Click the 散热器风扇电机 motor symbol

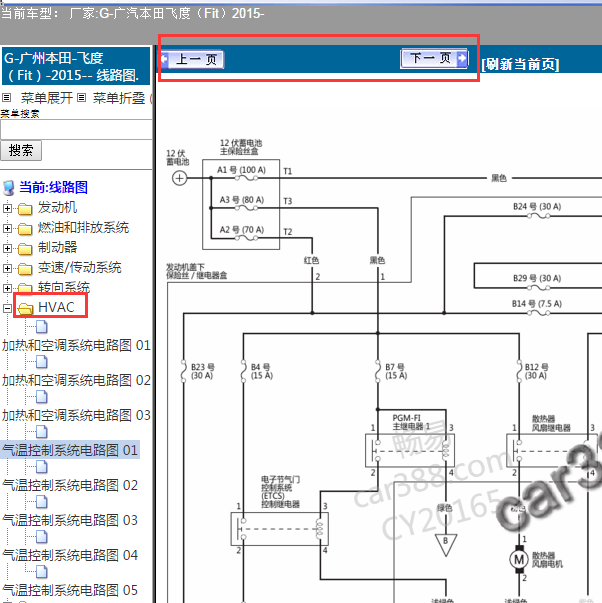(x=519, y=560)
